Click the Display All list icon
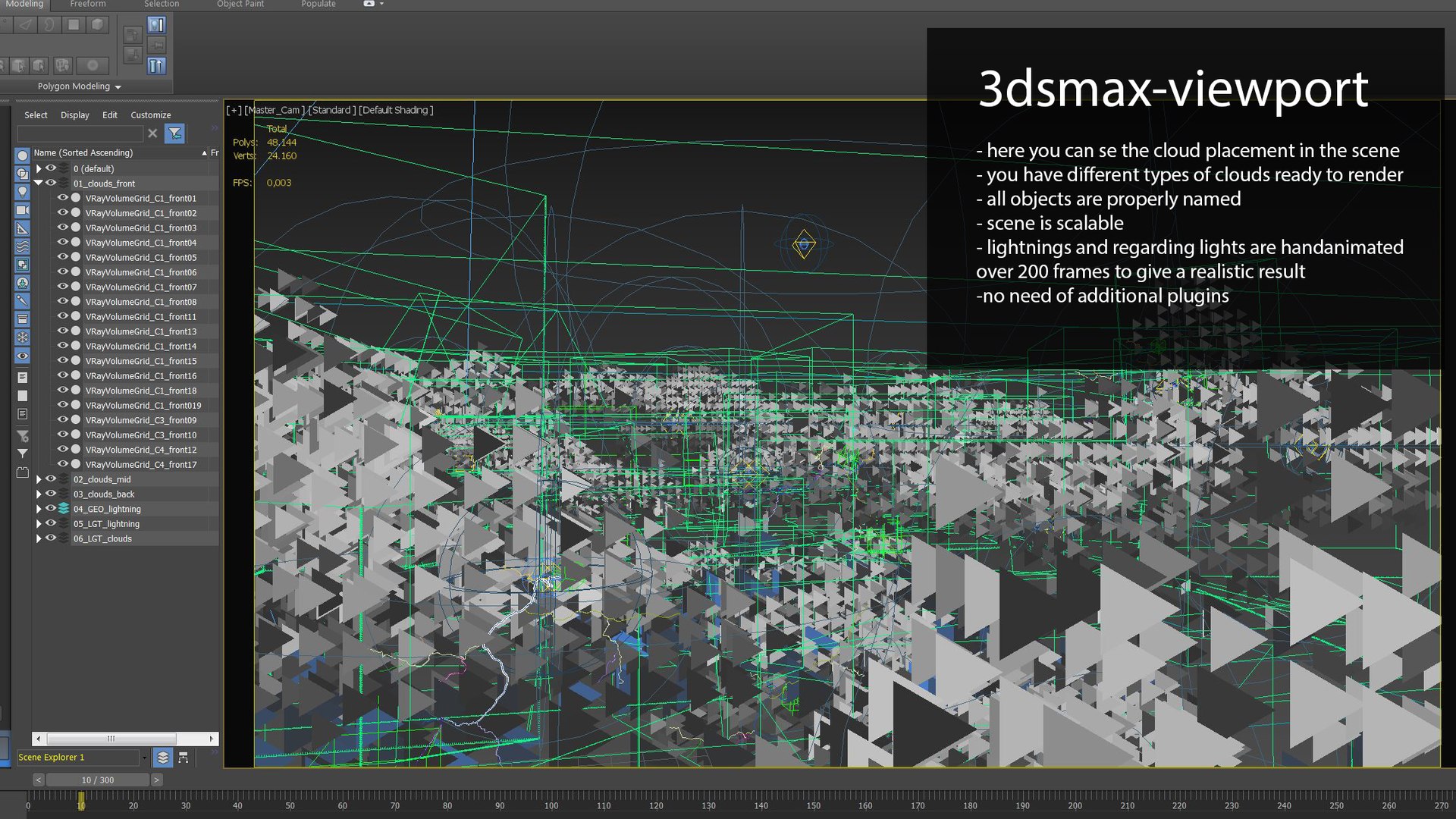 (23, 378)
